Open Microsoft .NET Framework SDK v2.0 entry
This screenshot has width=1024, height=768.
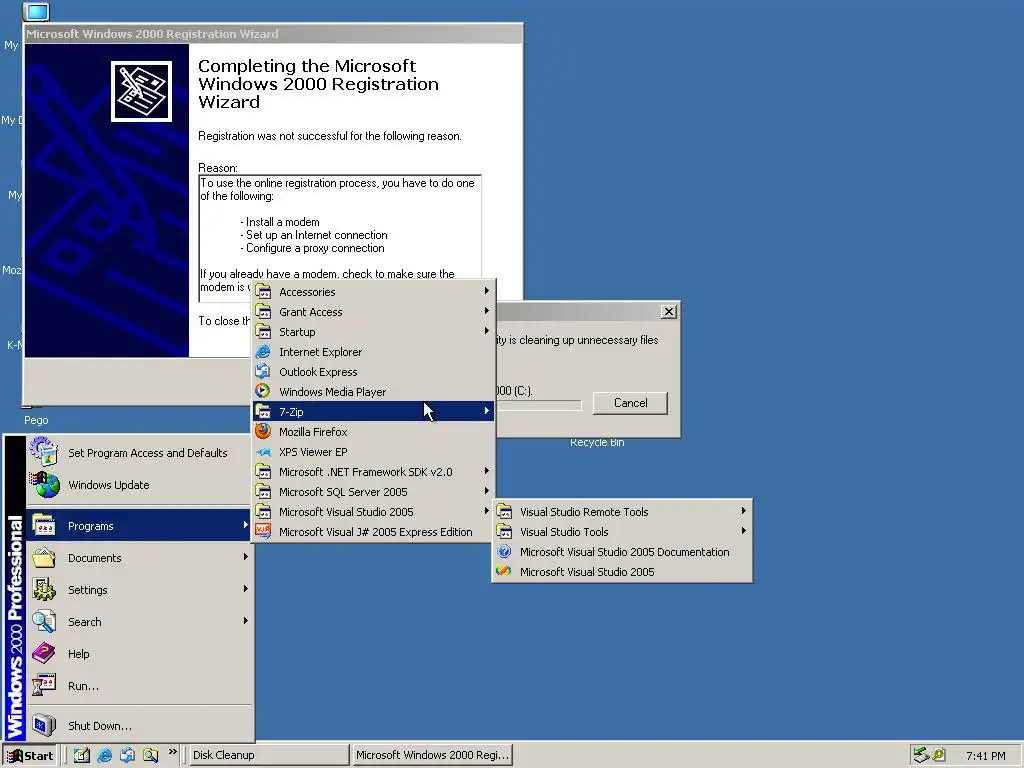point(374,472)
